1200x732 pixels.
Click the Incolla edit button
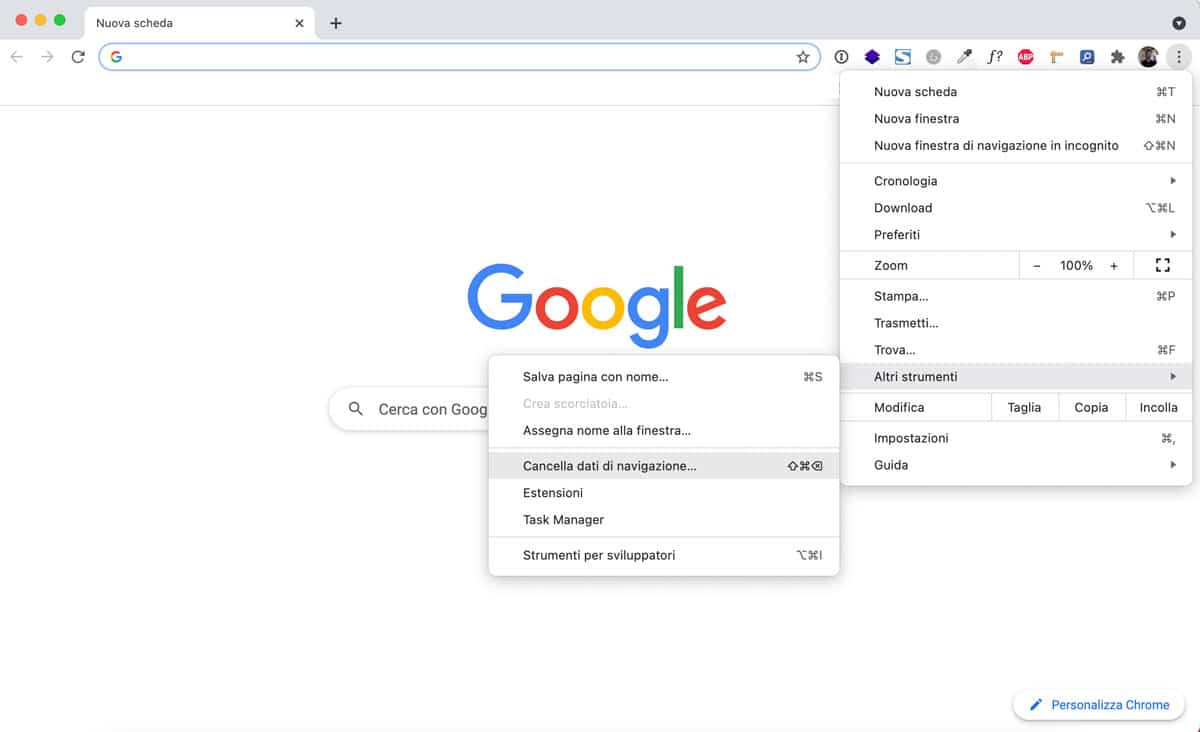(x=1158, y=407)
